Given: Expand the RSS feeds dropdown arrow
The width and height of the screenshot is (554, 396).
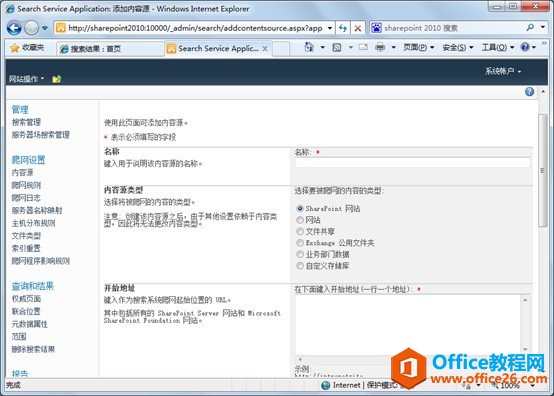Looking at the screenshot, I should pyautogui.click(x=350, y=47).
